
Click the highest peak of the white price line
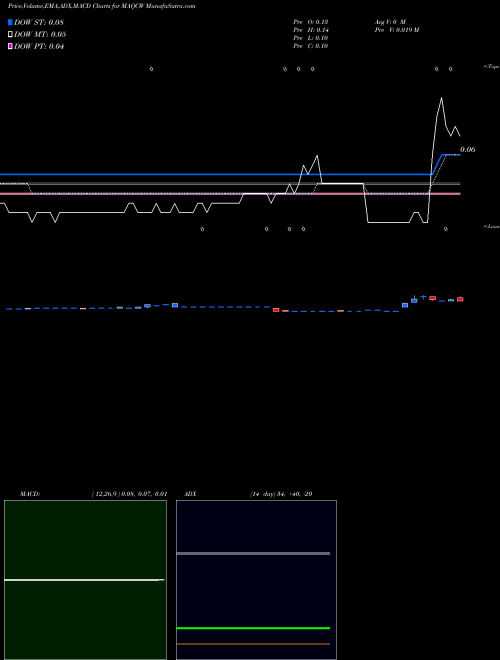pos(441,98)
